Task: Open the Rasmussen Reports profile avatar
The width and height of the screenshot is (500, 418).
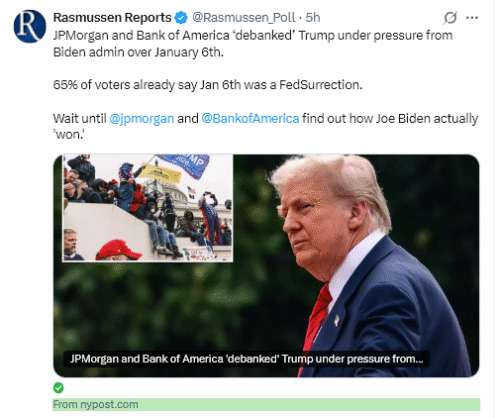Action: click(x=30, y=26)
